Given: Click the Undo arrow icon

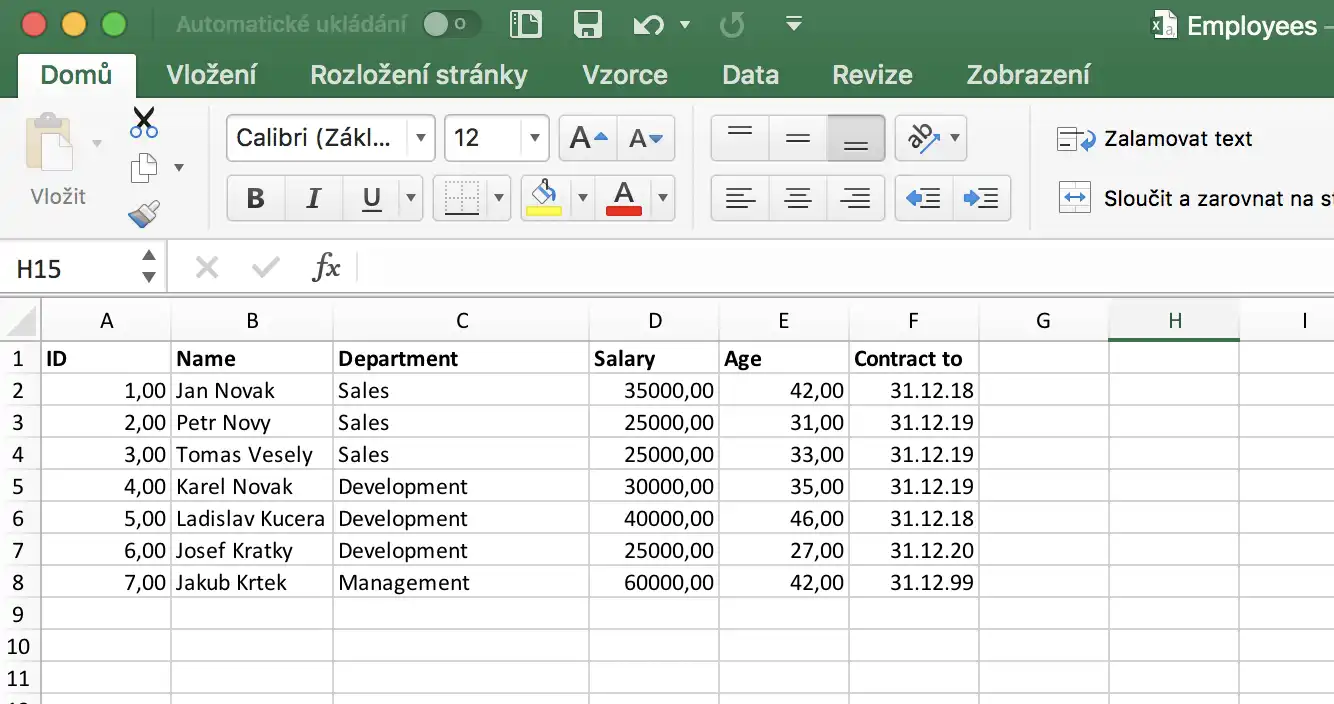Looking at the screenshot, I should [648, 25].
